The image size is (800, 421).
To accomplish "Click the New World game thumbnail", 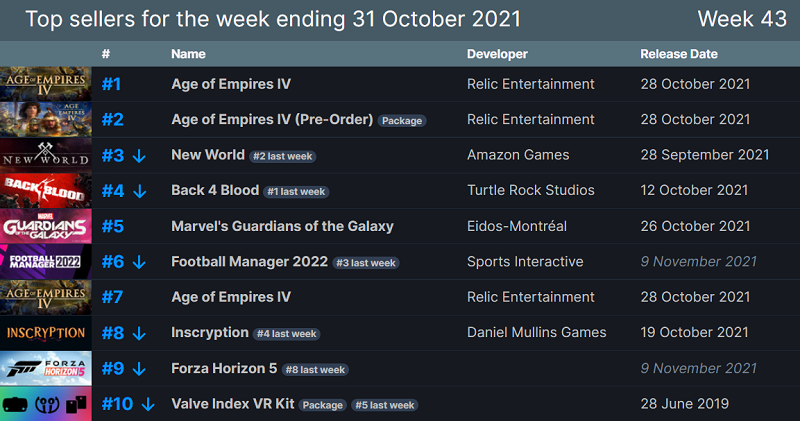I will pyautogui.click(x=46, y=155).
